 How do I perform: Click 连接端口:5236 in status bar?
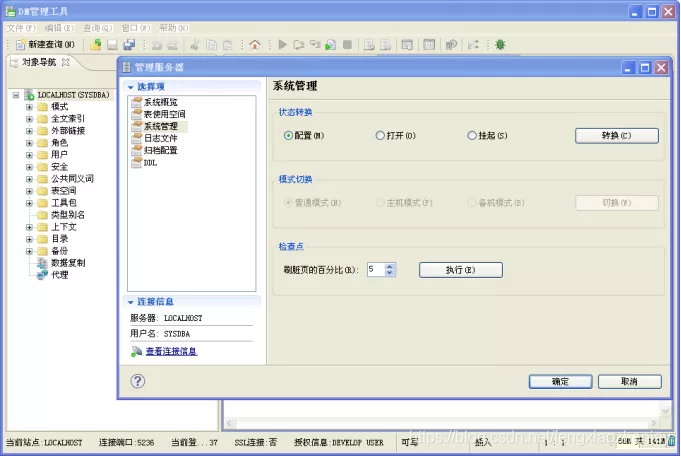(126, 442)
